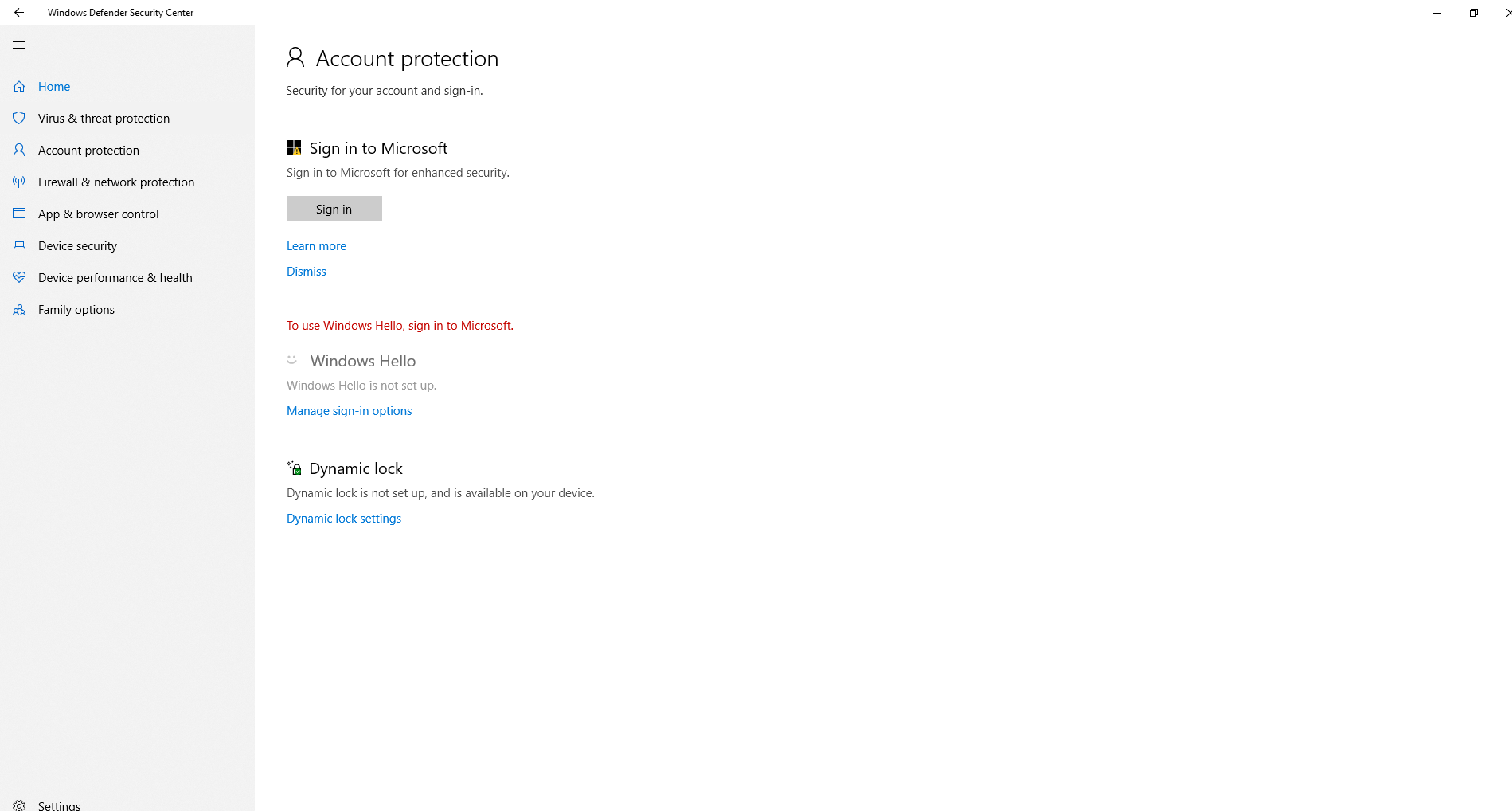Click the back arrow in title bar
The image size is (1512, 811).
(x=19, y=13)
